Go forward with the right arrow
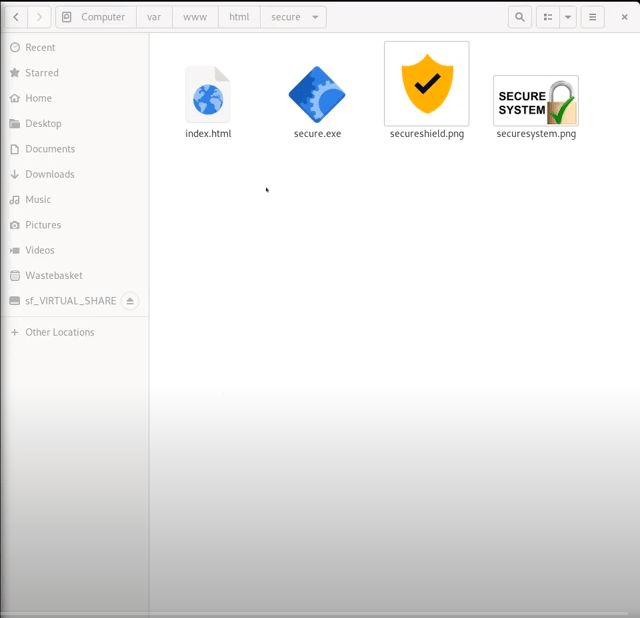Image resolution: width=640 pixels, height=618 pixels. [x=39, y=17]
